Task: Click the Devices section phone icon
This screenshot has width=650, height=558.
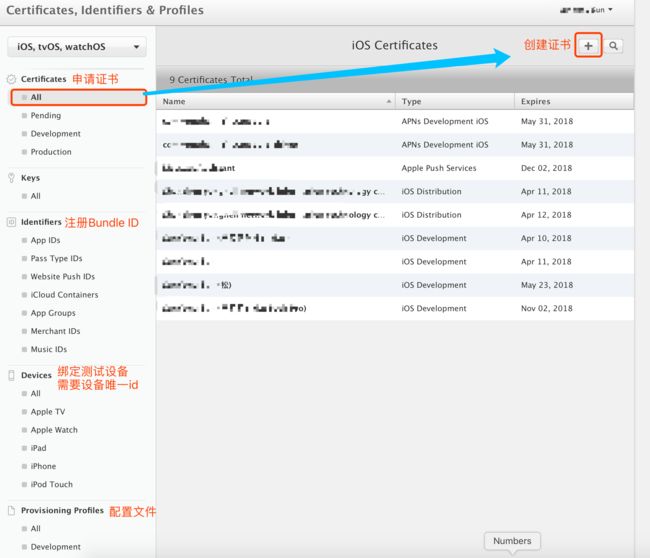Action: (12, 375)
